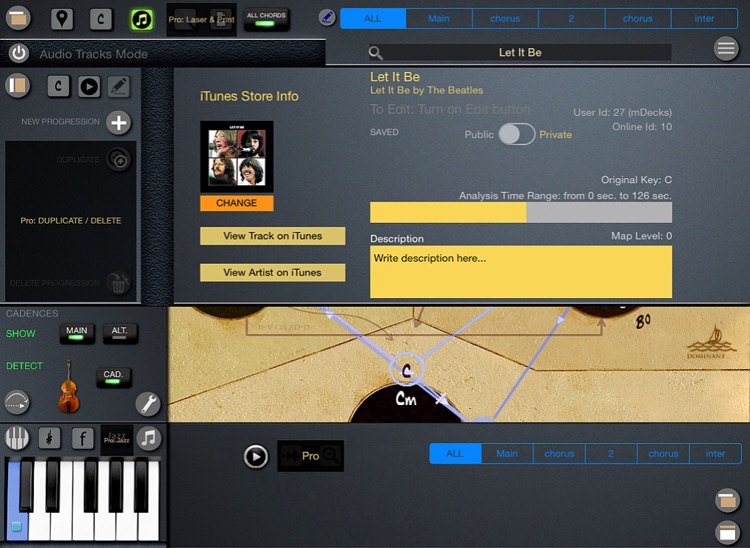The image size is (750, 548).
Task: Click the circled C chord on the map
Action: (407, 370)
